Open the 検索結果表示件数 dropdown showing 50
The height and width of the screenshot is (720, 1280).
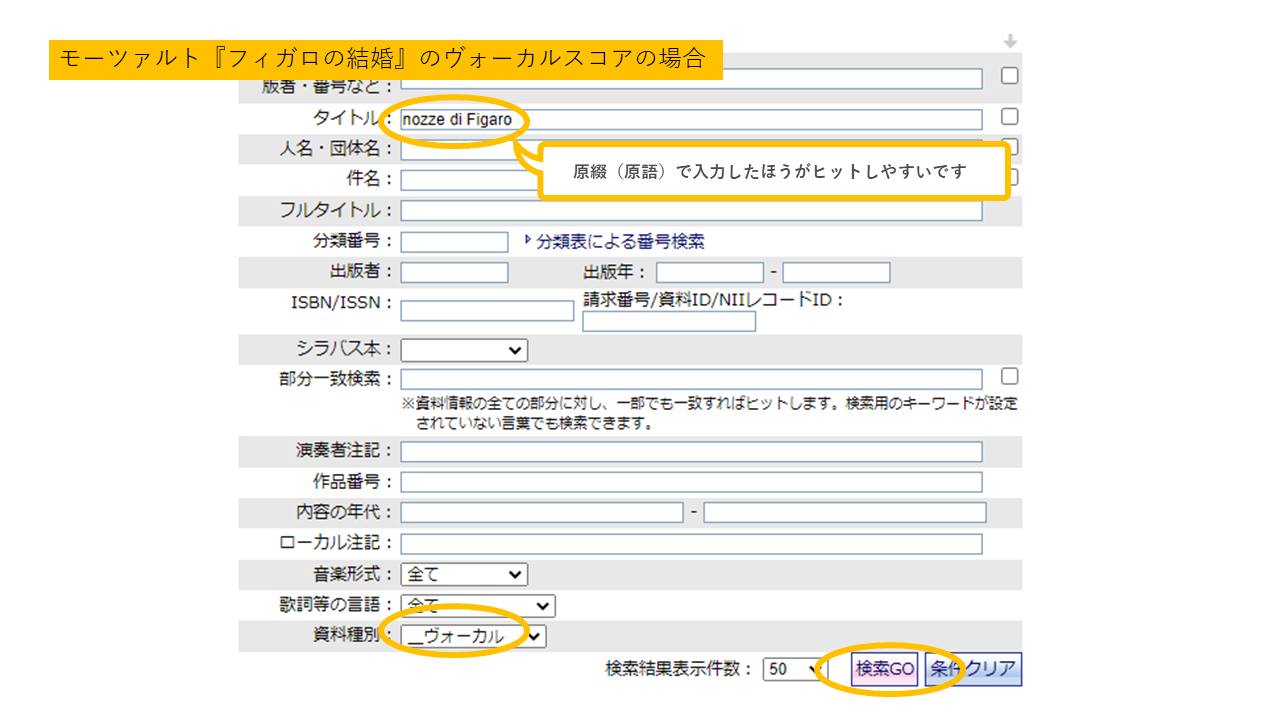click(795, 670)
